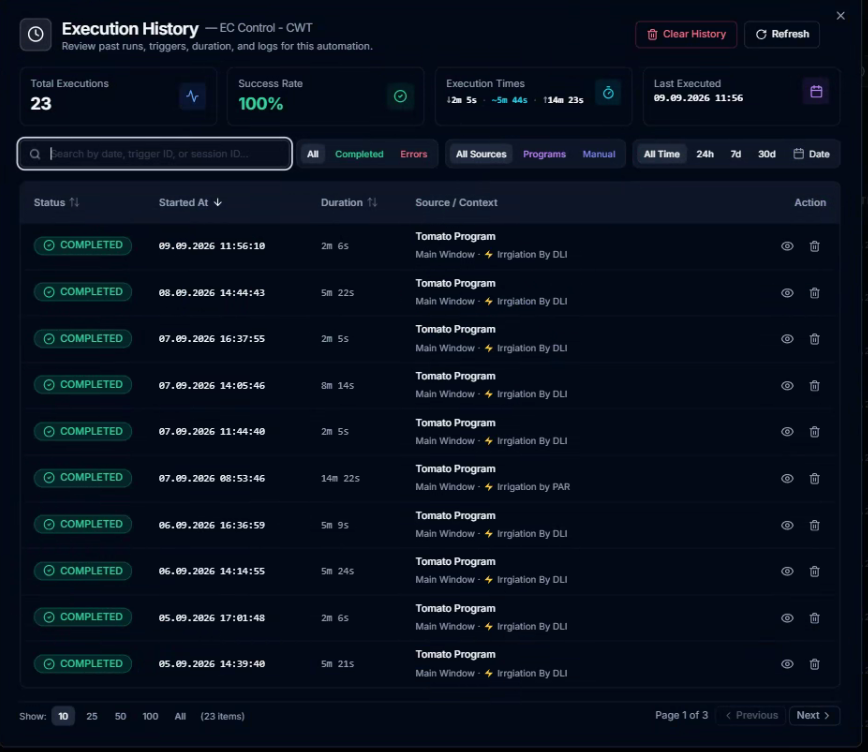Filter sources by Programs
Image resolution: width=868 pixels, height=752 pixels.
pos(544,154)
